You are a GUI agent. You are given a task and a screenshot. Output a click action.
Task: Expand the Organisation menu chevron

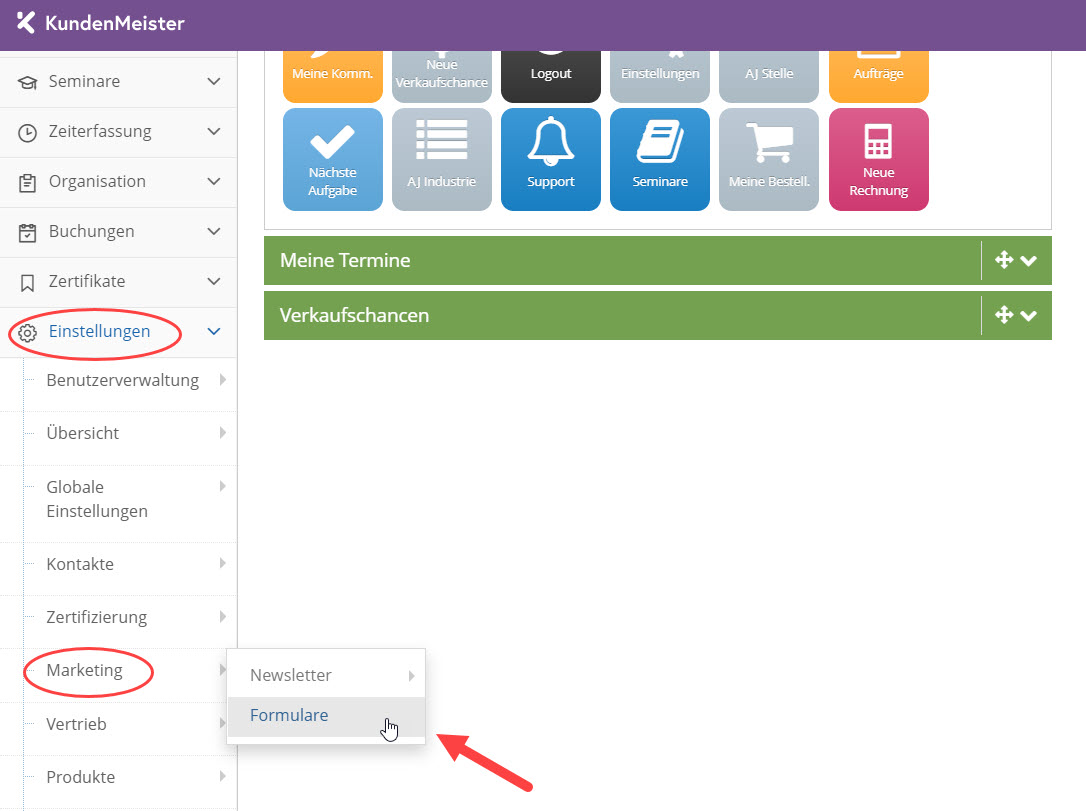[x=214, y=181]
